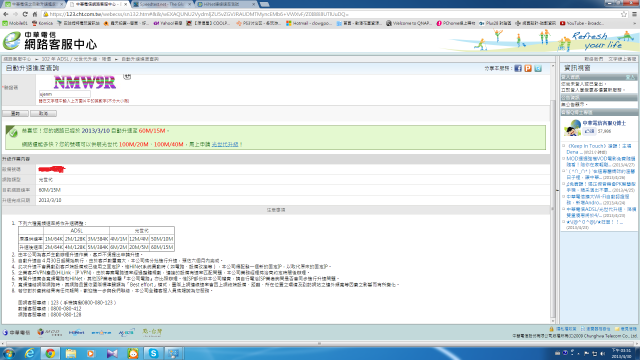Refresh the NMW9R captcha image icon
The image size is (640, 360).
(127, 76)
